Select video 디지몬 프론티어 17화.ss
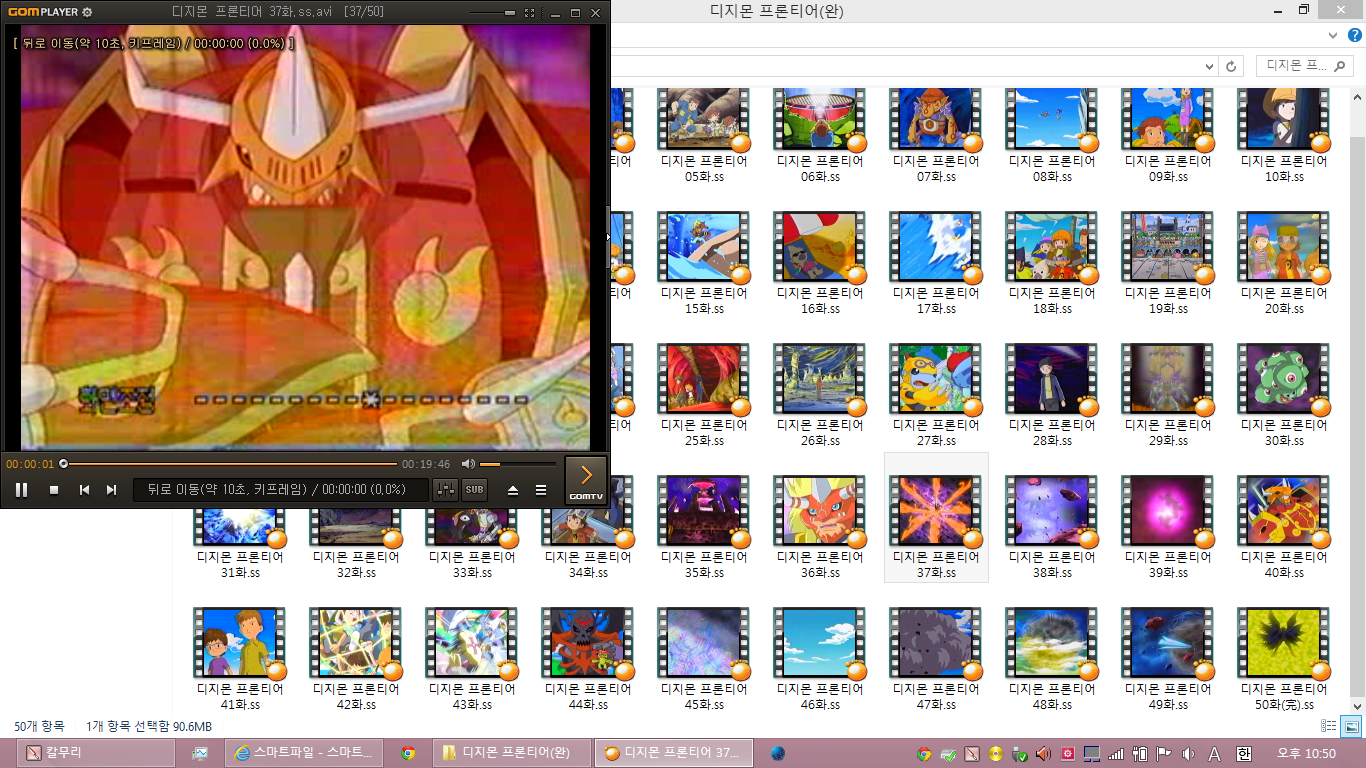This screenshot has height=768, width=1366. coord(936,263)
